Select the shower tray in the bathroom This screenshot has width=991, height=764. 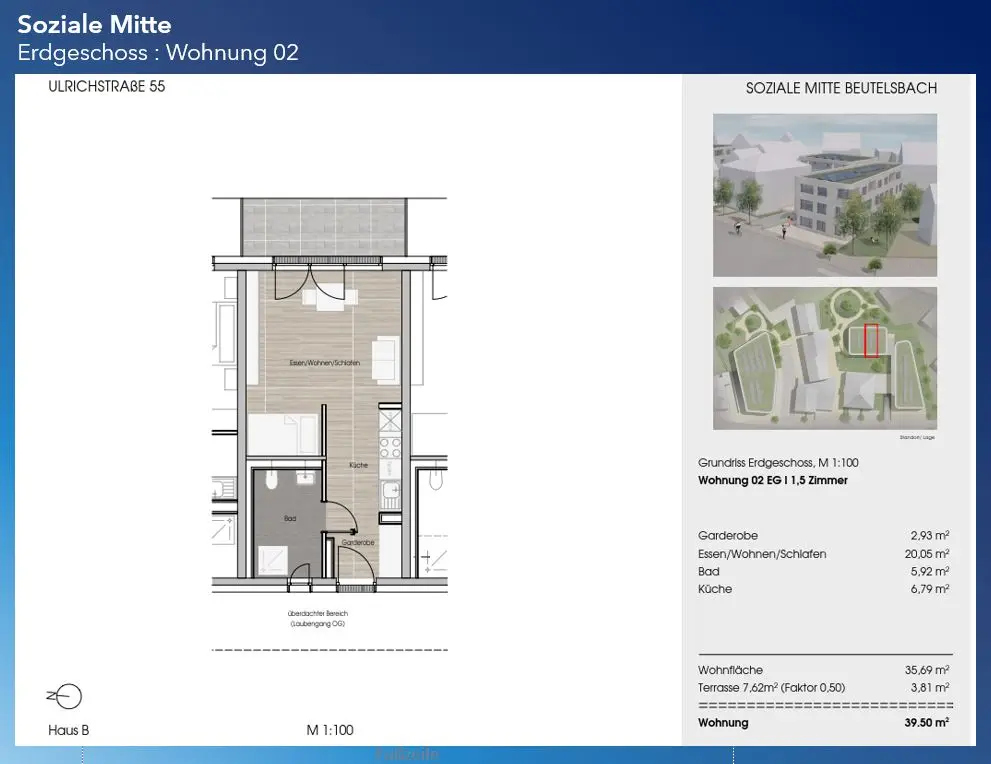[x=273, y=559]
